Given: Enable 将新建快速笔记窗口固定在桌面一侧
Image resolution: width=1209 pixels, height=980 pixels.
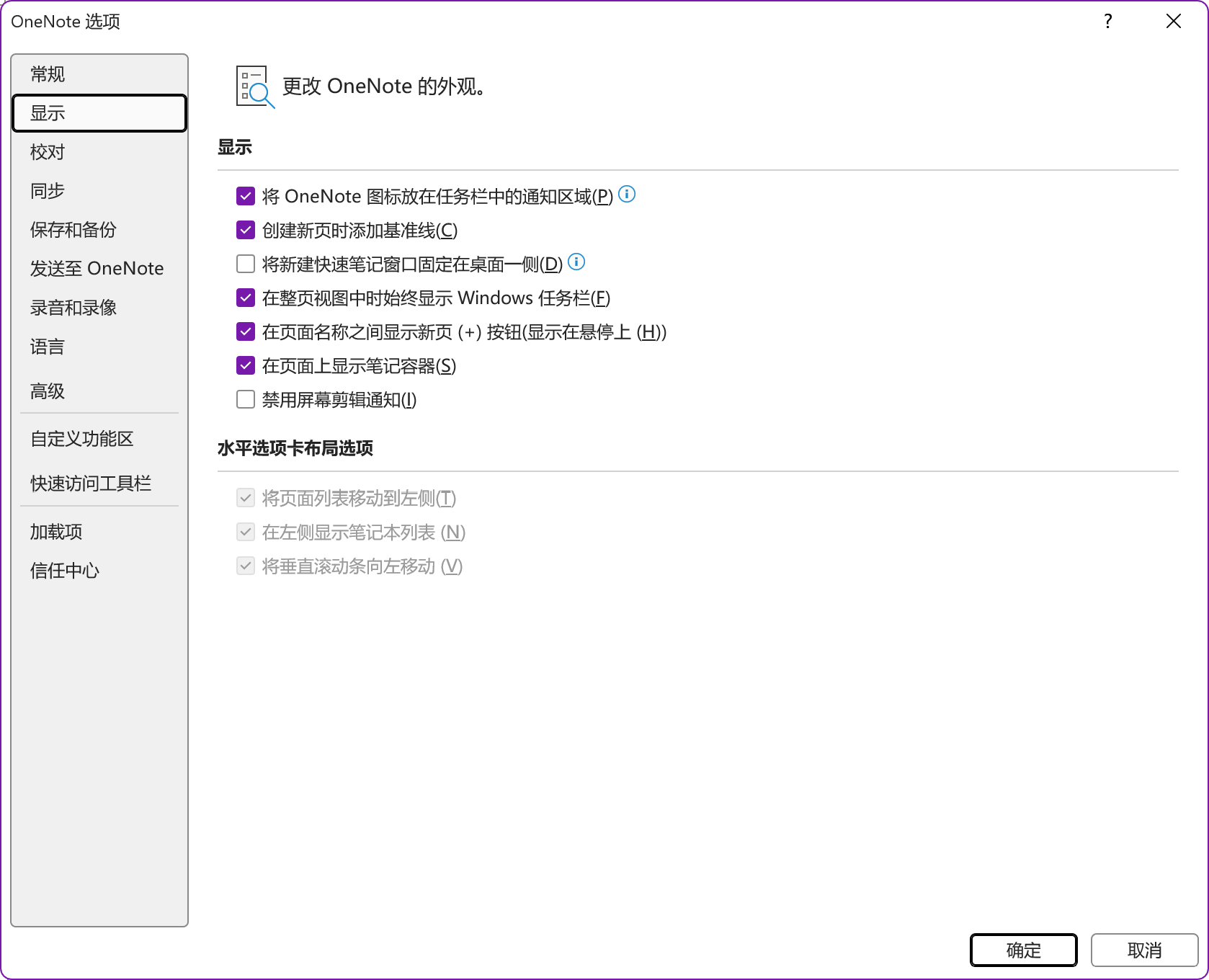Looking at the screenshot, I should point(246,264).
